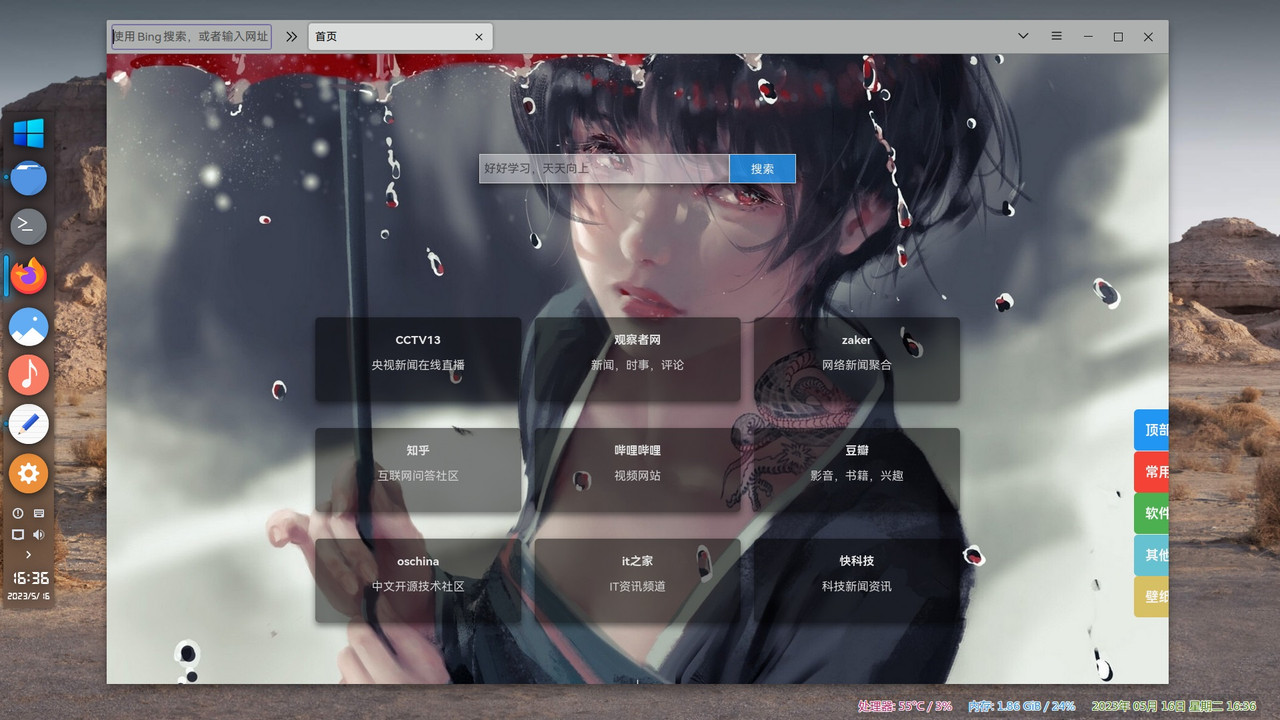
Task: Maximize the browser window
Action: 1118,36
